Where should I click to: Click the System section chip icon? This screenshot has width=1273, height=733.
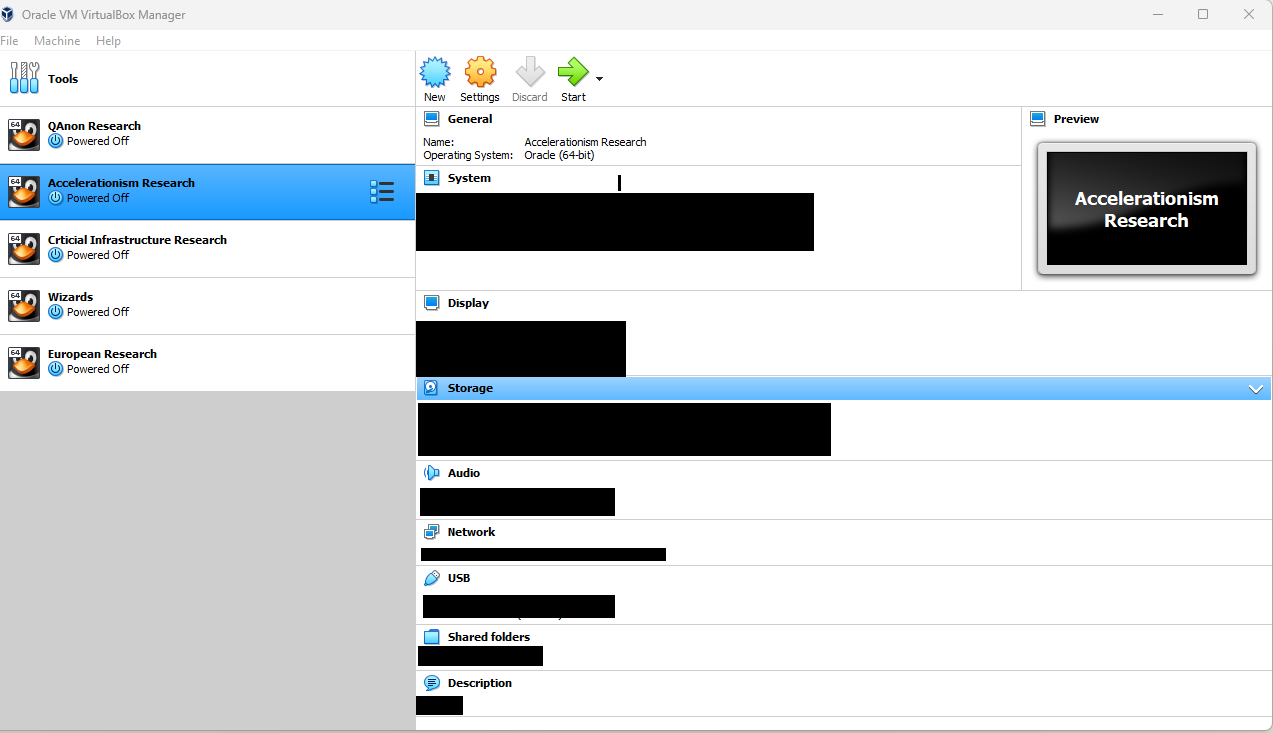432,178
